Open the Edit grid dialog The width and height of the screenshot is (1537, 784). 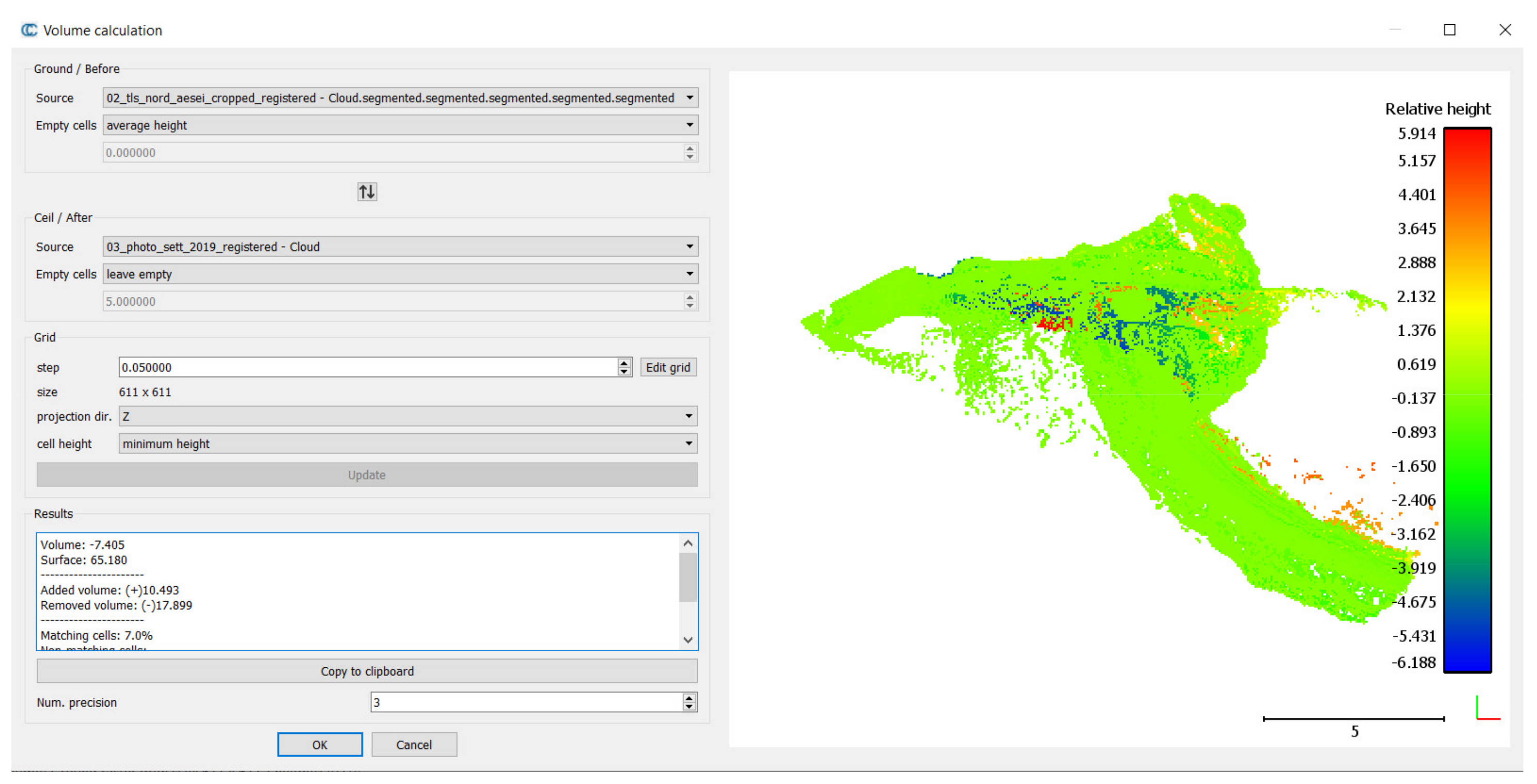(x=668, y=367)
